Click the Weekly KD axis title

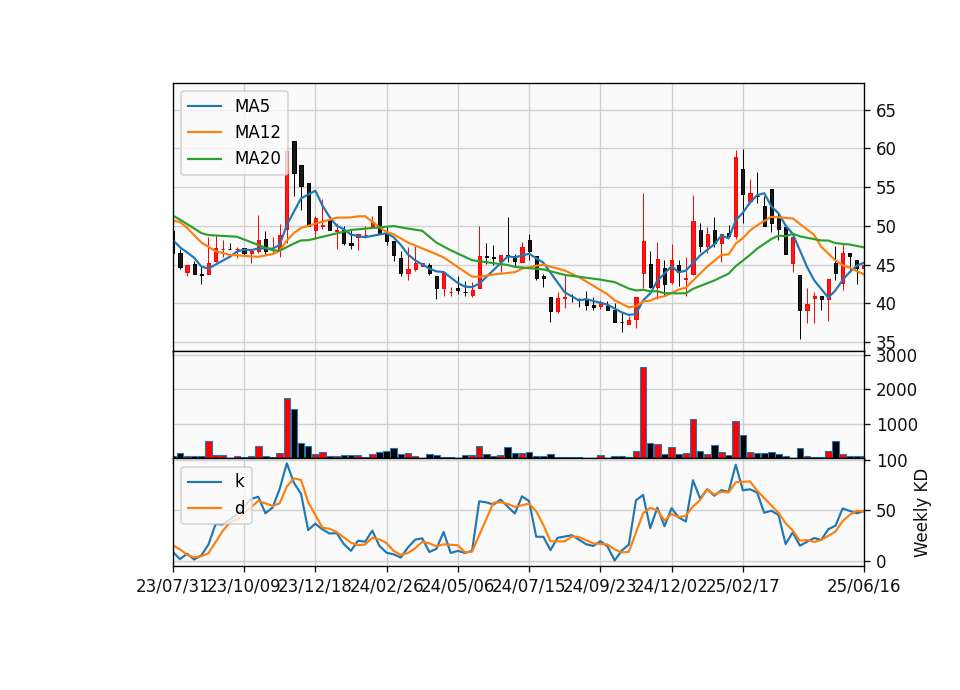[920, 514]
